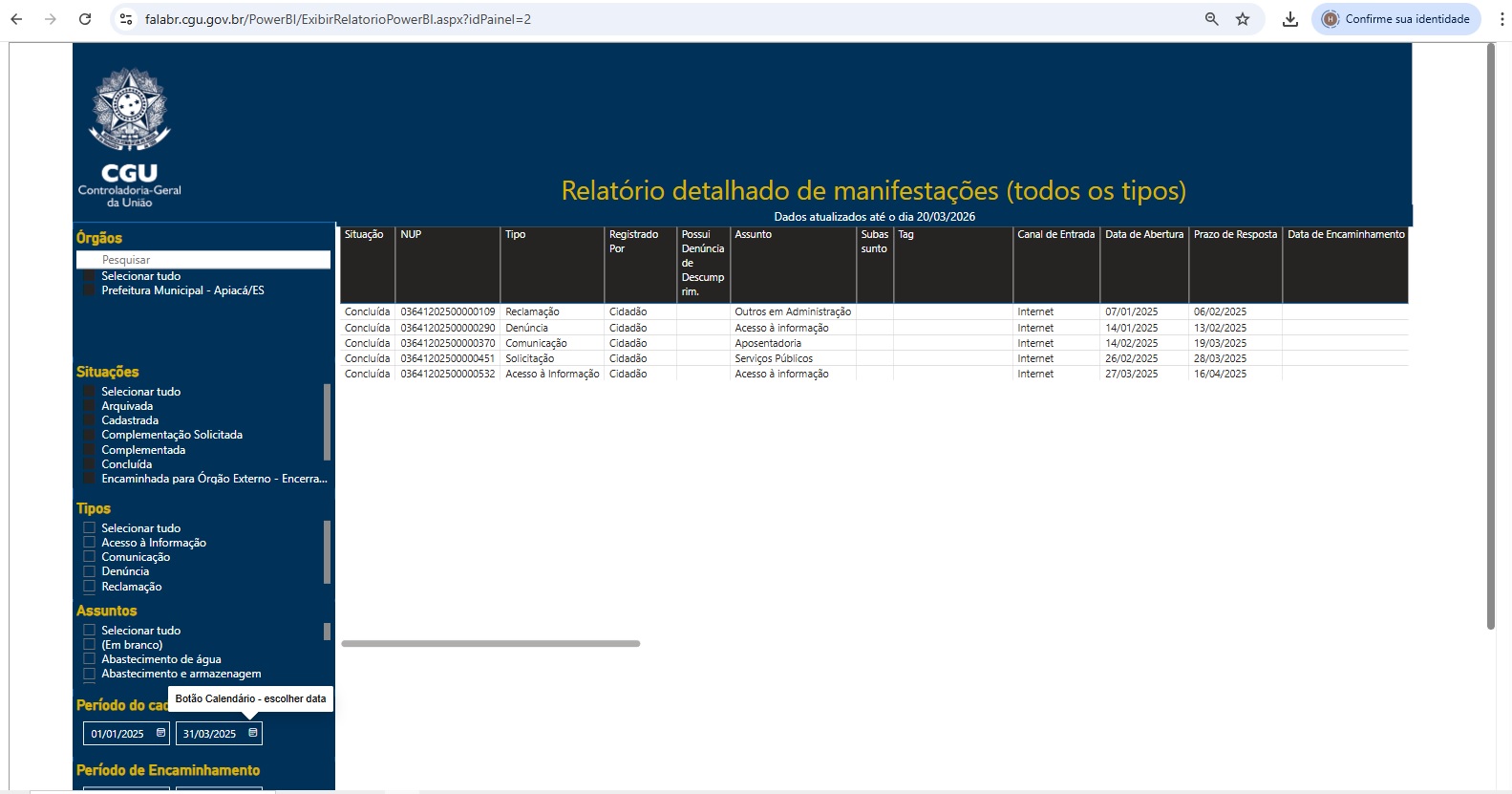The width and height of the screenshot is (1512, 794).
Task: Check the Arquivada situation filter
Action: pos(90,406)
